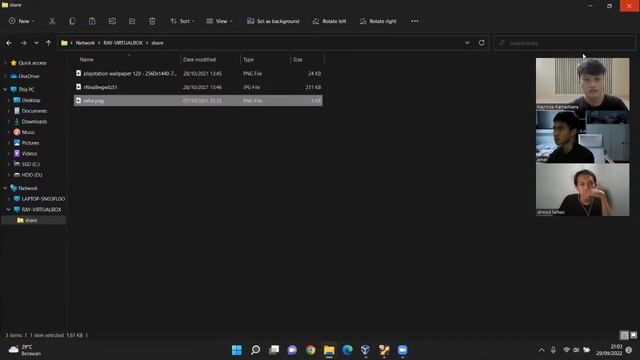
Task: Open the View dropdown
Action: coord(219,21)
